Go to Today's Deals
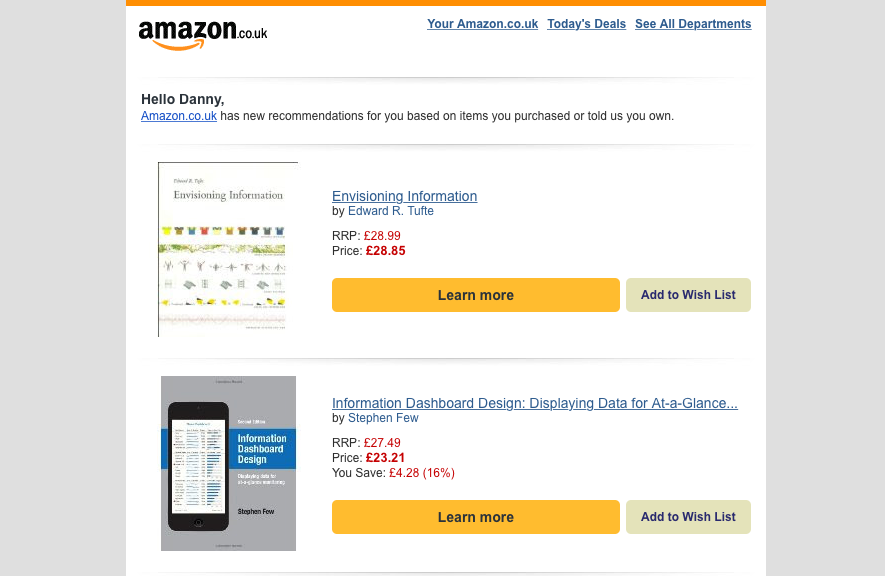Screen dimensions: 885x576 586,24
